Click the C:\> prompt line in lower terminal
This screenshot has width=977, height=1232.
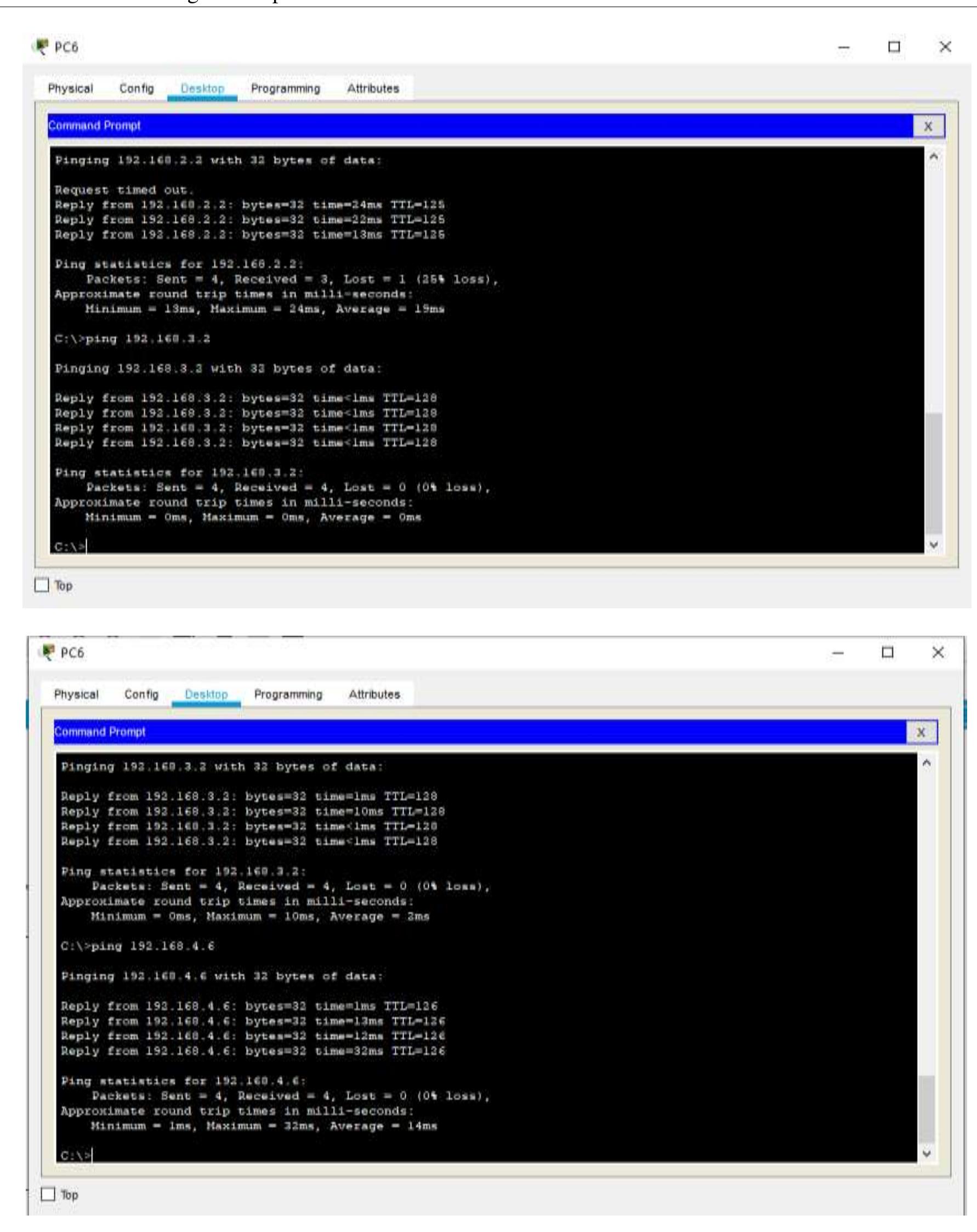pos(77,1155)
